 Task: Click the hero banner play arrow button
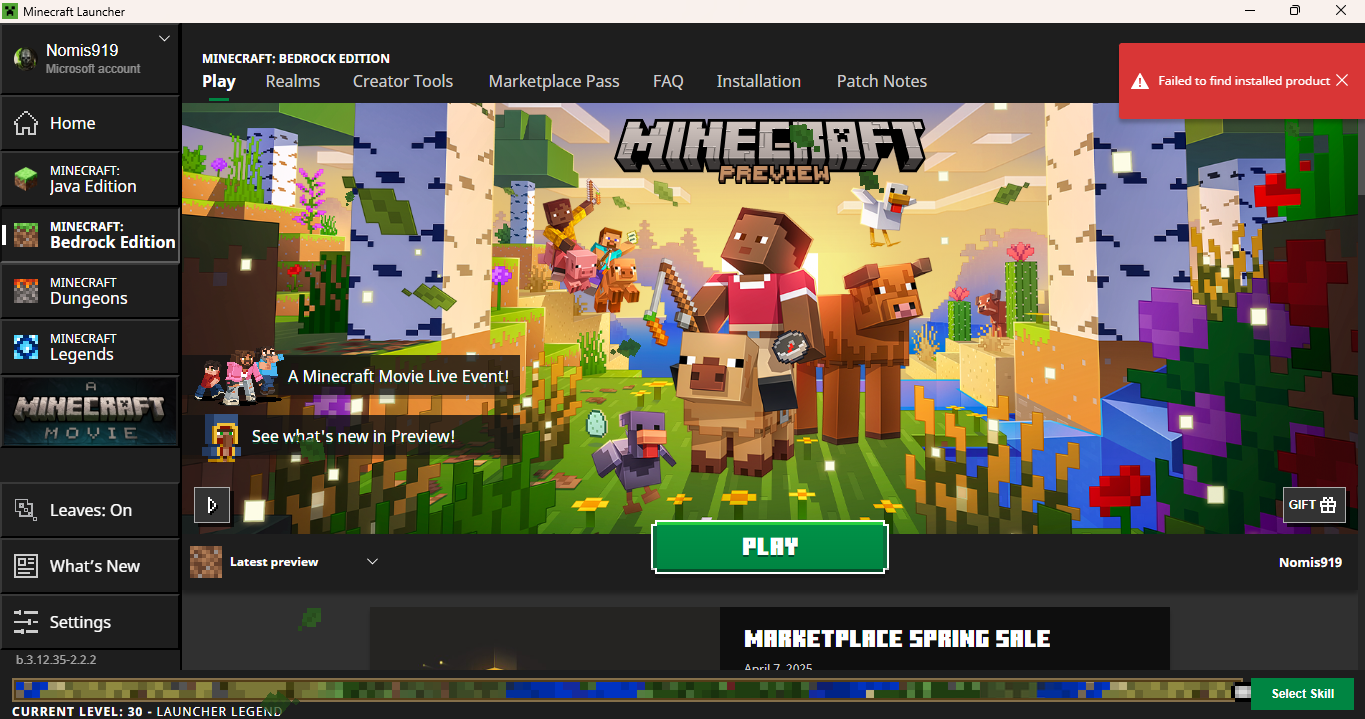pos(212,505)
